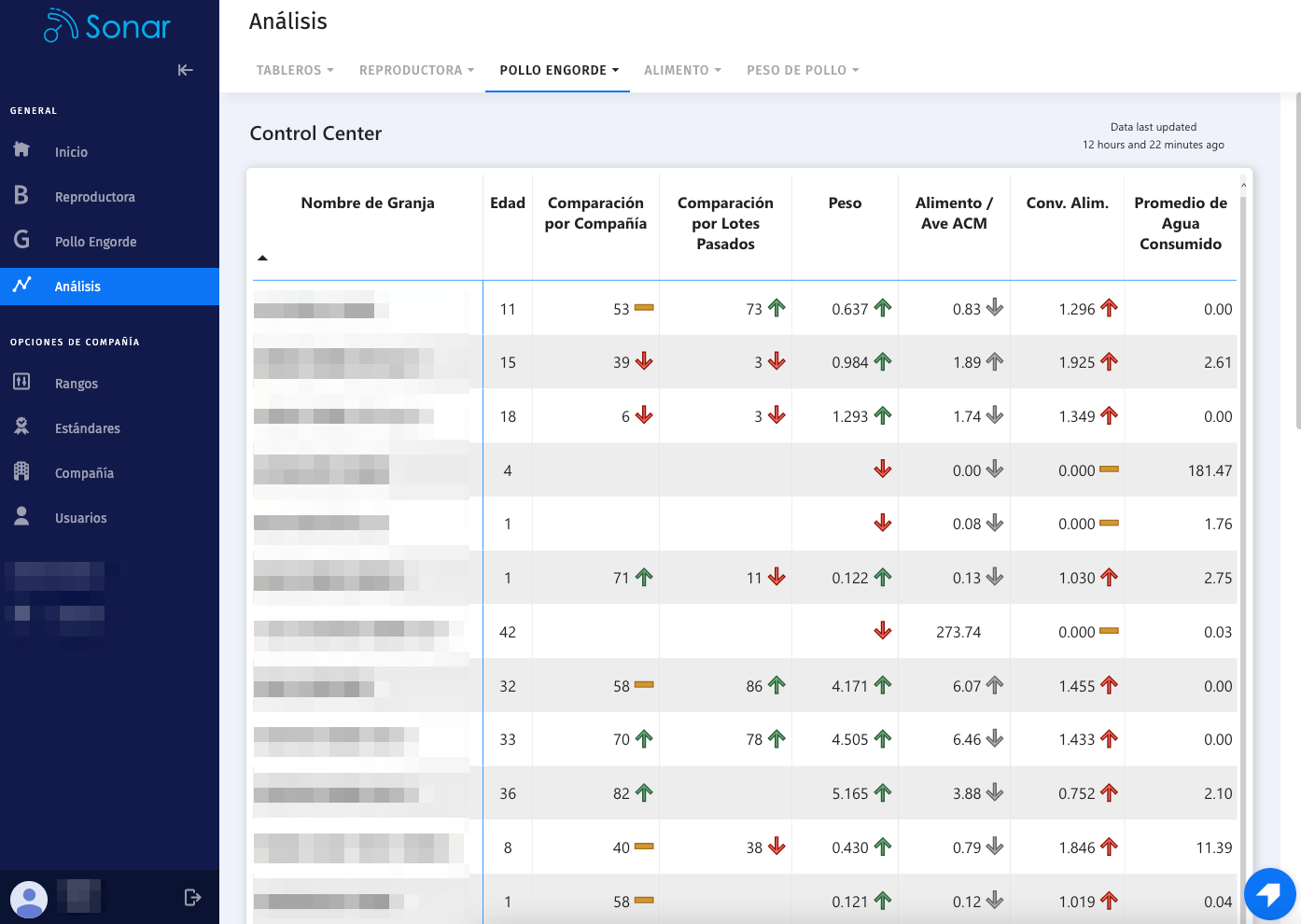Click the red down arrow next to 38
The height and width of the screenshot is (924, 1301).
point(776,847)
